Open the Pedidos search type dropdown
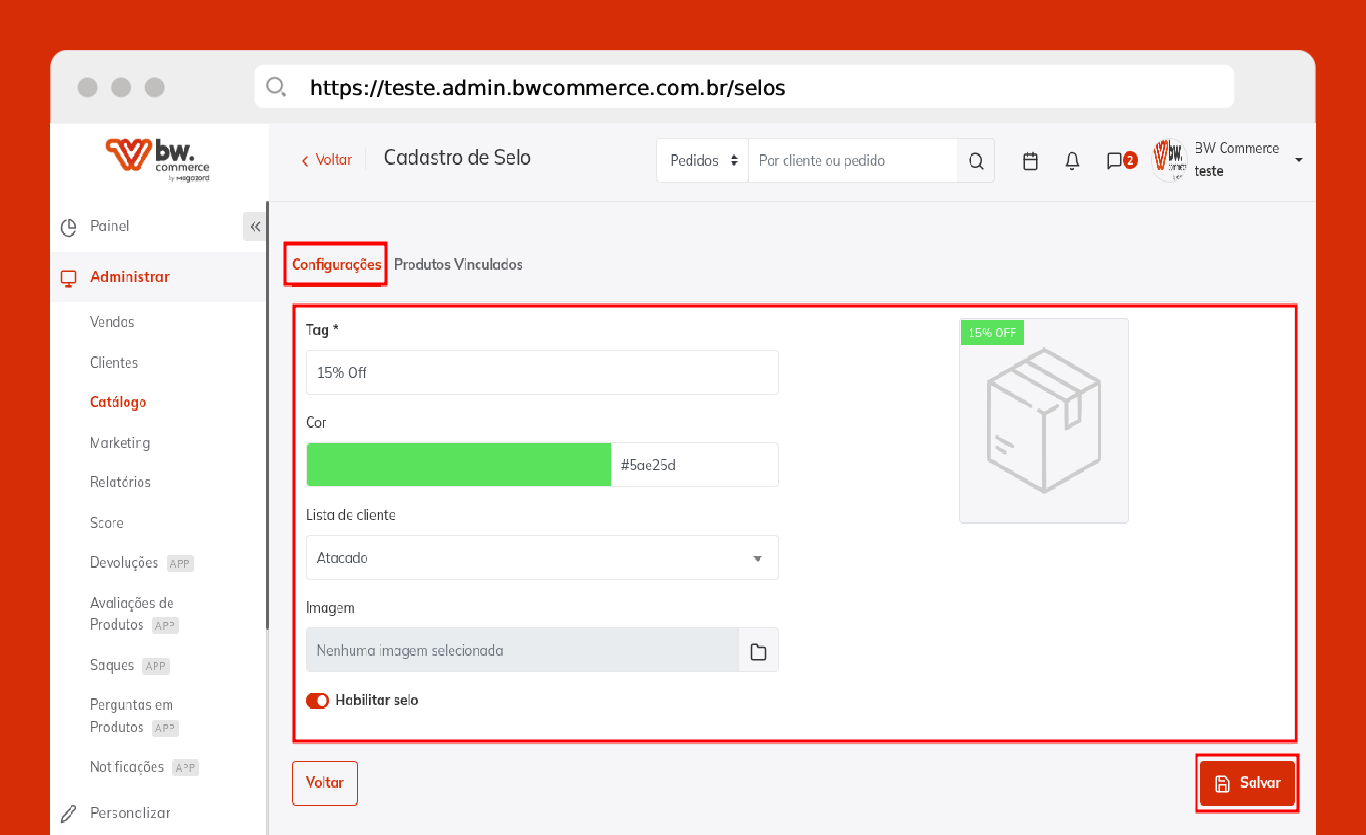 [x=702, y=161]
